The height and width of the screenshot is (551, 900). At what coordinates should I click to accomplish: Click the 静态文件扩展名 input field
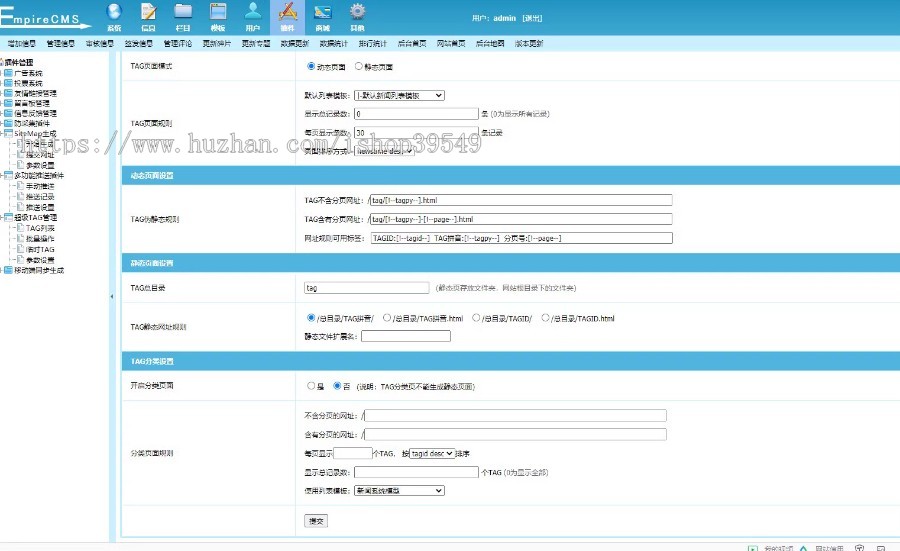406,336
